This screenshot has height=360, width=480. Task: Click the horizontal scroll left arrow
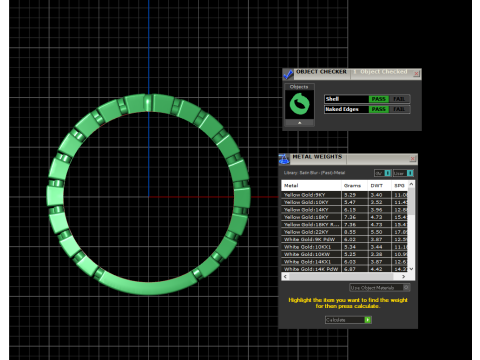click(285, 276)
